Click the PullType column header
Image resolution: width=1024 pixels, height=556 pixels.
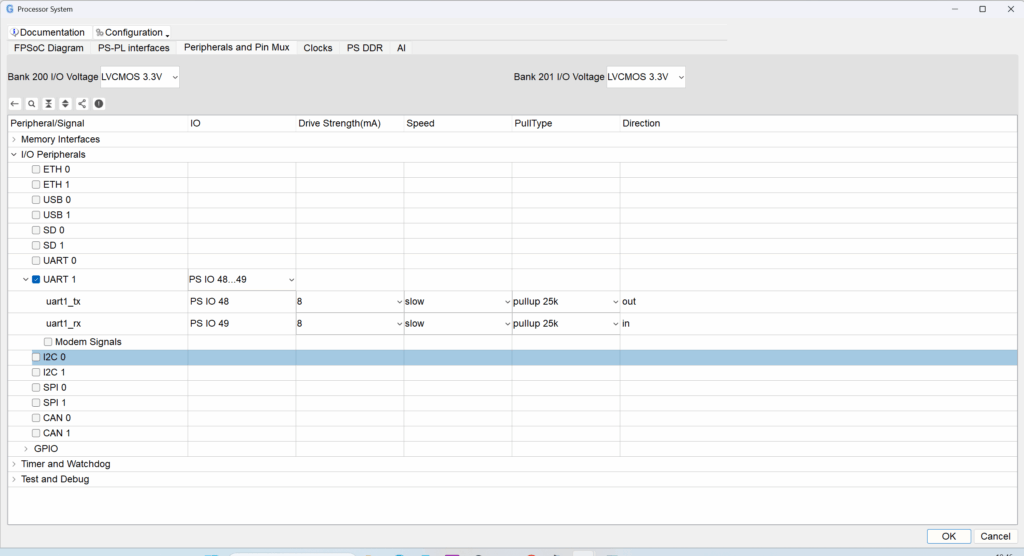coord(566,123)
